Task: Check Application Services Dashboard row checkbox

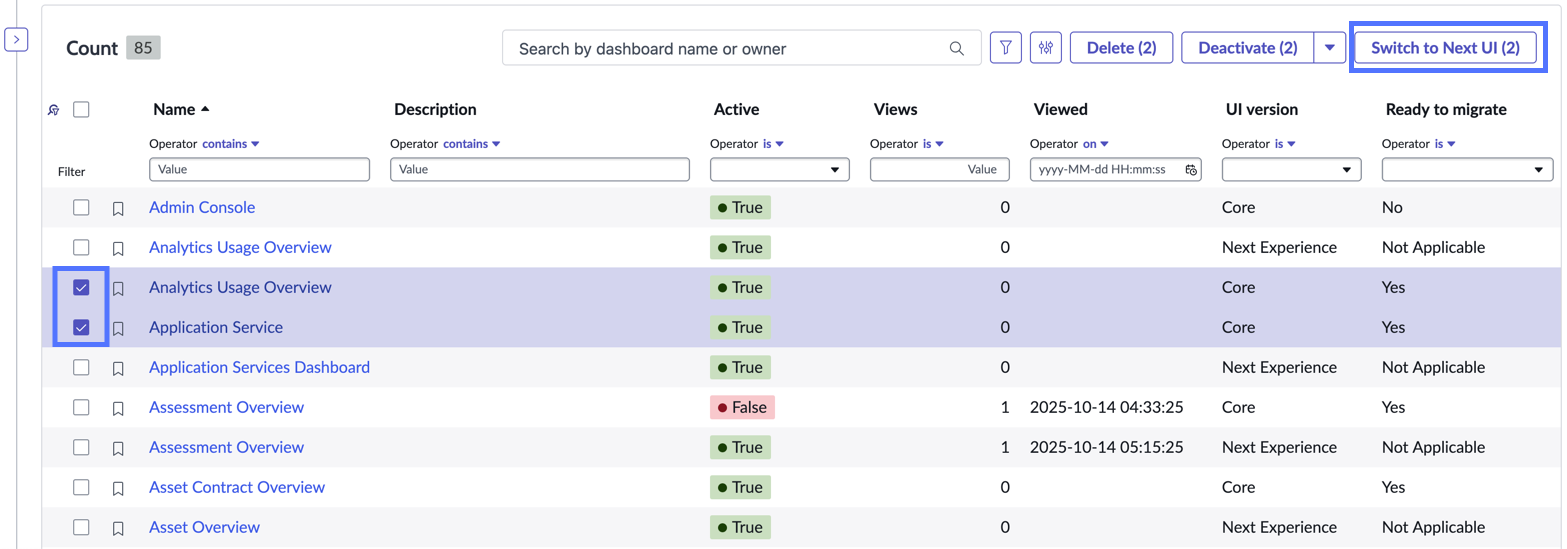Action: 82,367
